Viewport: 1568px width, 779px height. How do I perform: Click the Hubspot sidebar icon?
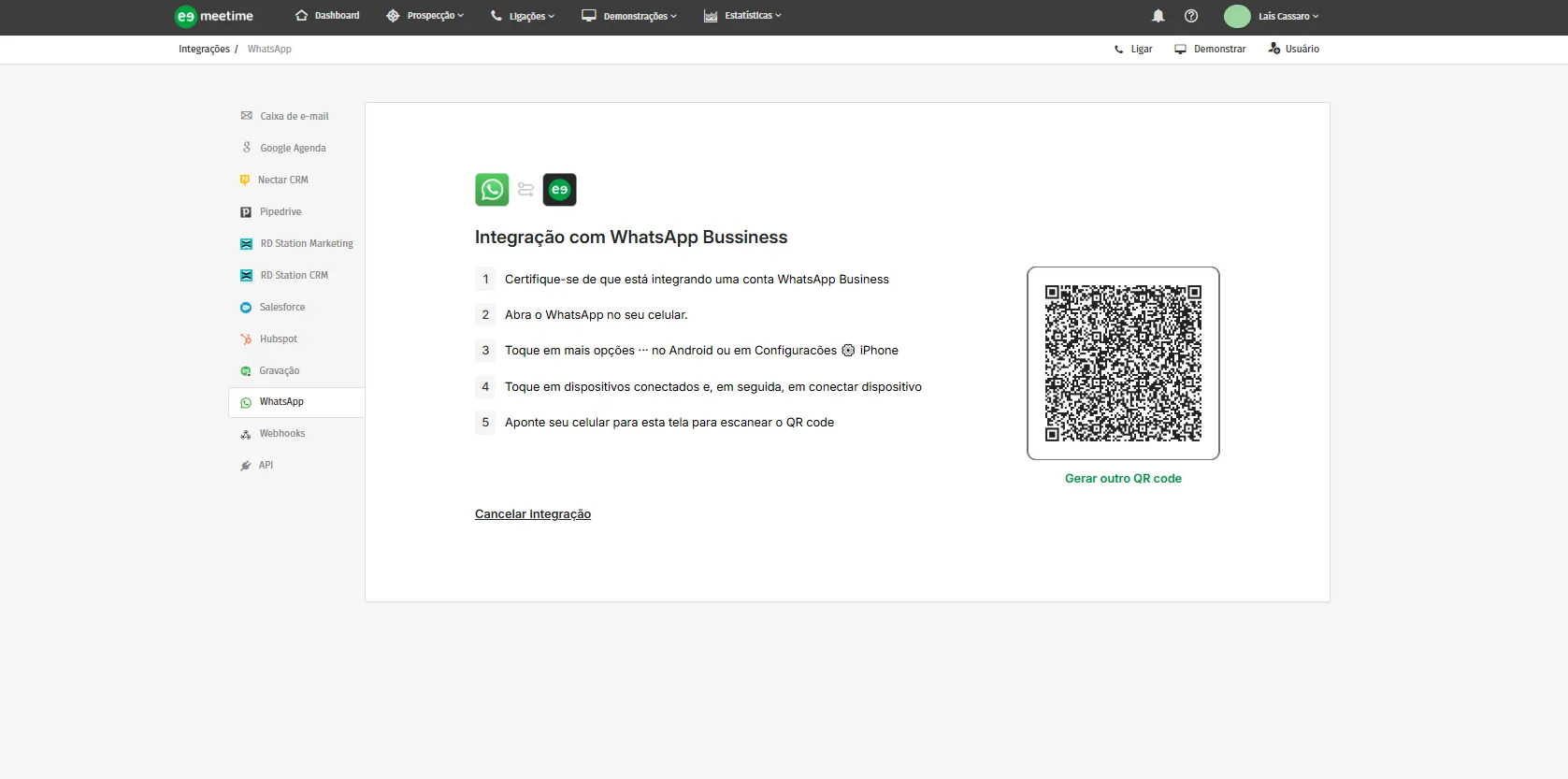[x=246, y=339]
